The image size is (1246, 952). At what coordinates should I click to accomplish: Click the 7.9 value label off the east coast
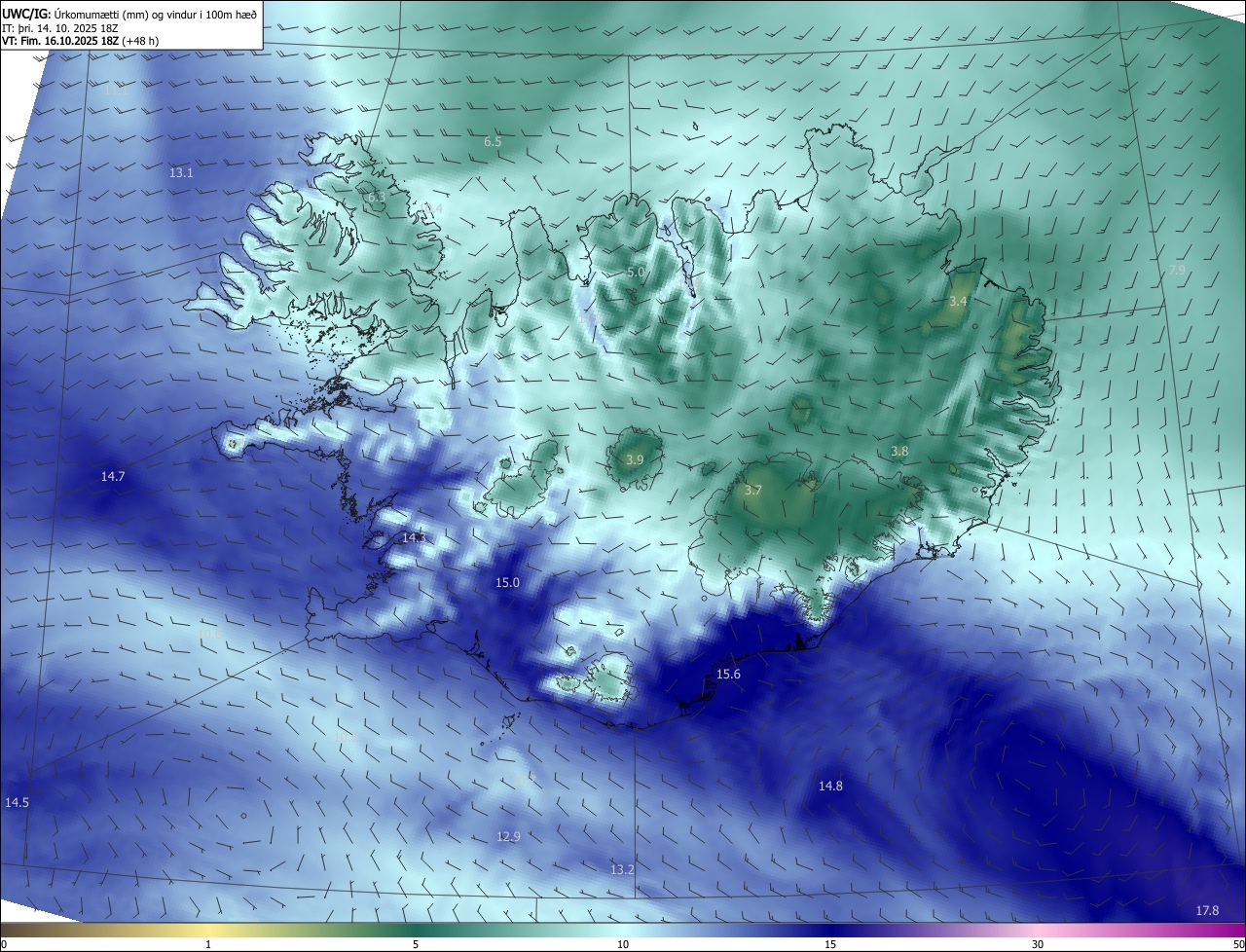1178,270
